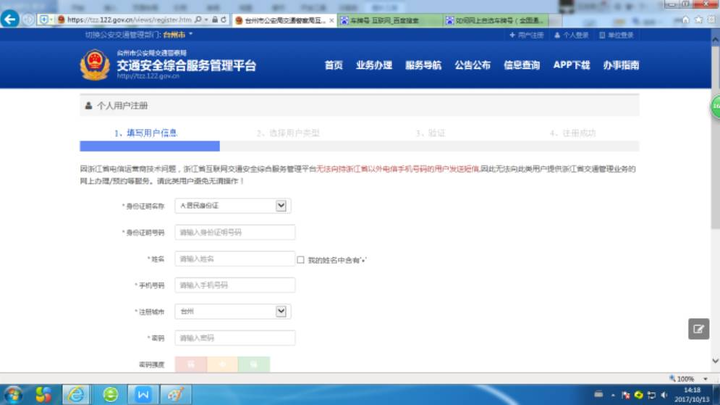Switch to the 如何网上自选车牌号 tab
This screenshot has width=720, height=405.
pyautogui.click(x=496, y=21)
